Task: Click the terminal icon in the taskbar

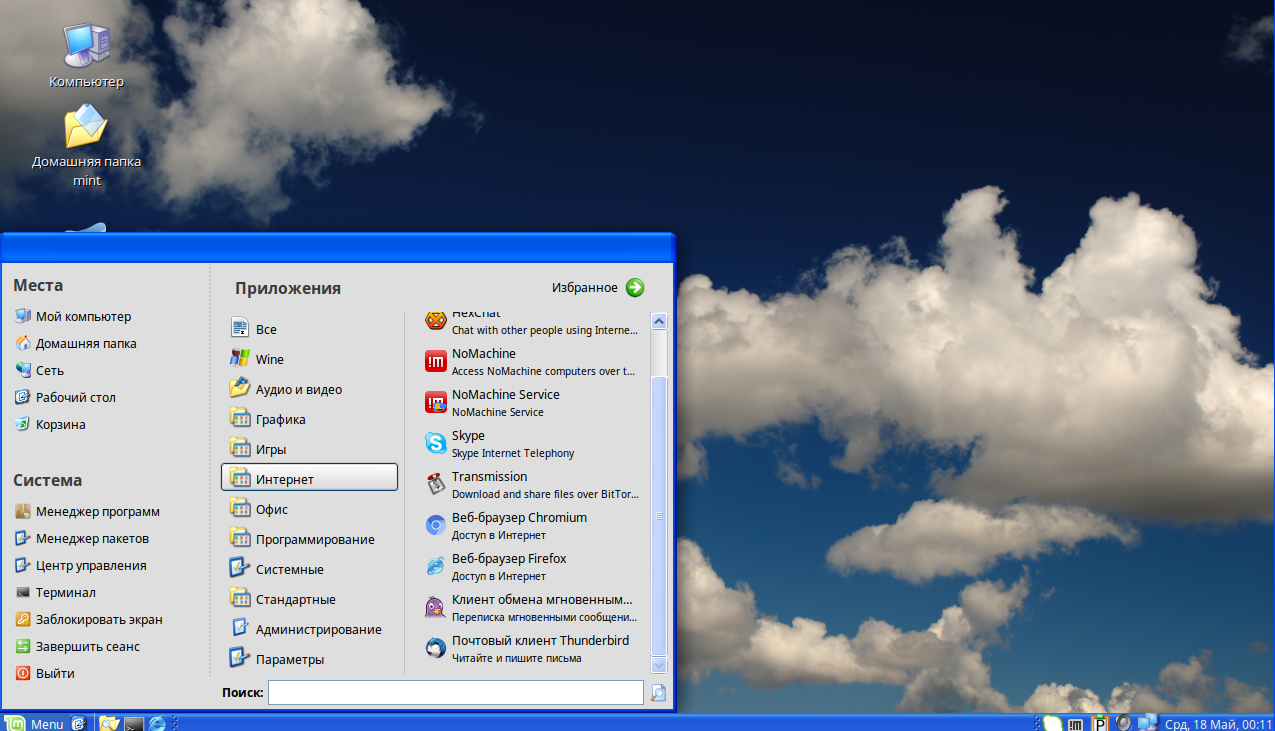Action: [133, 723]
